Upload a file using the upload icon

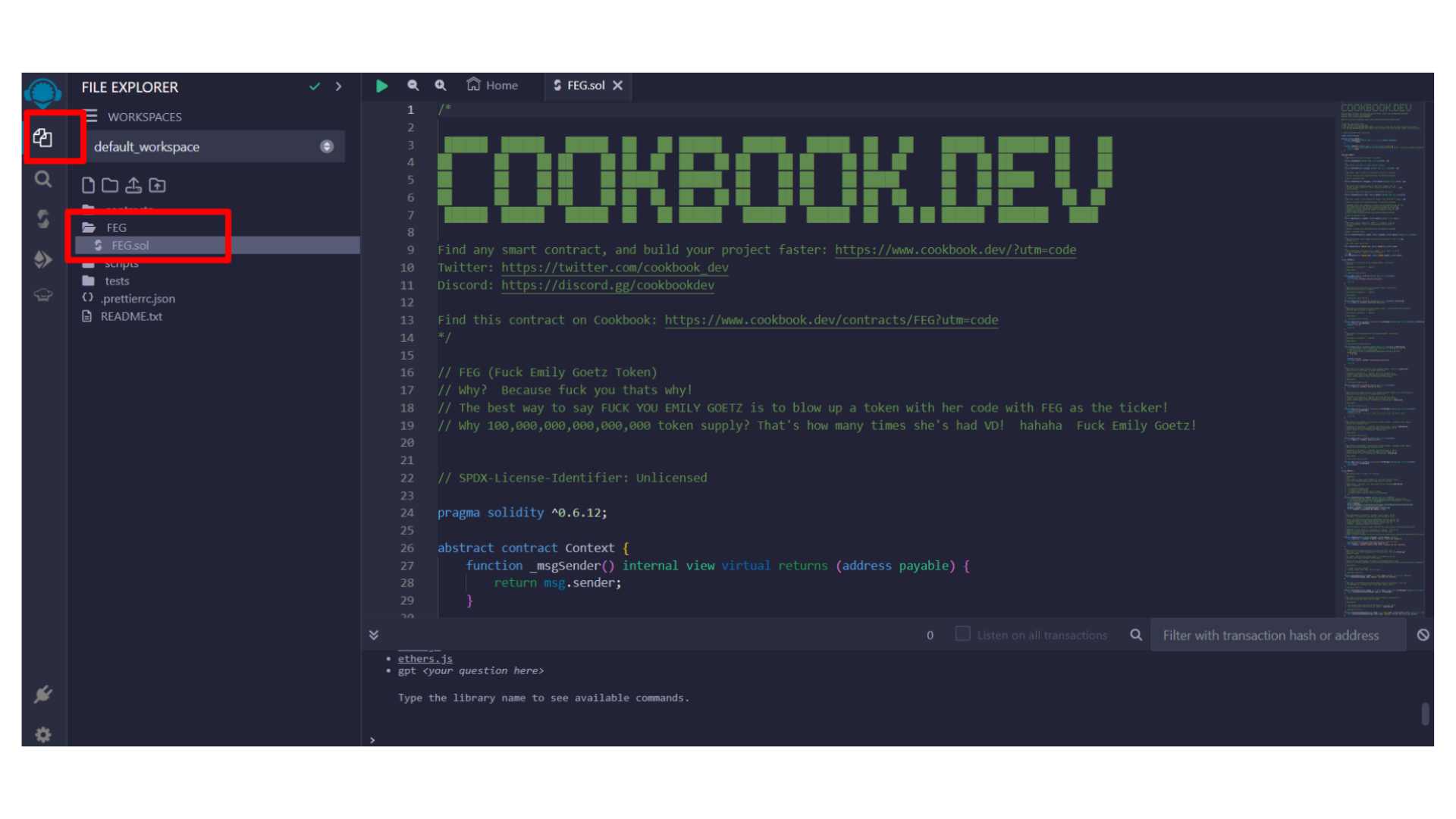pos(133,185)
